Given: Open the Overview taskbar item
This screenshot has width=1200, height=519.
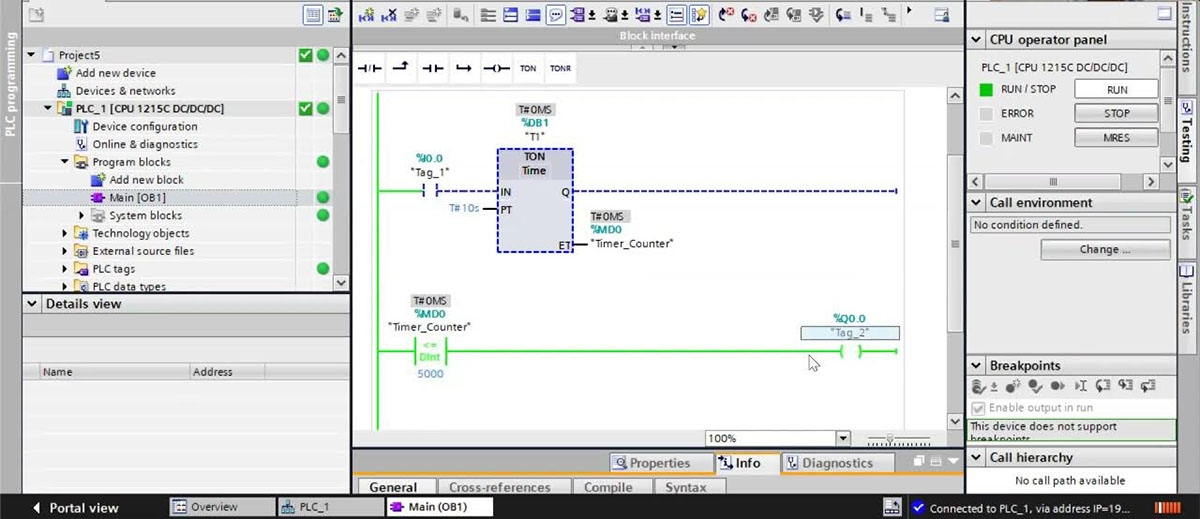Looking at the screenshot, I should 222,507.
